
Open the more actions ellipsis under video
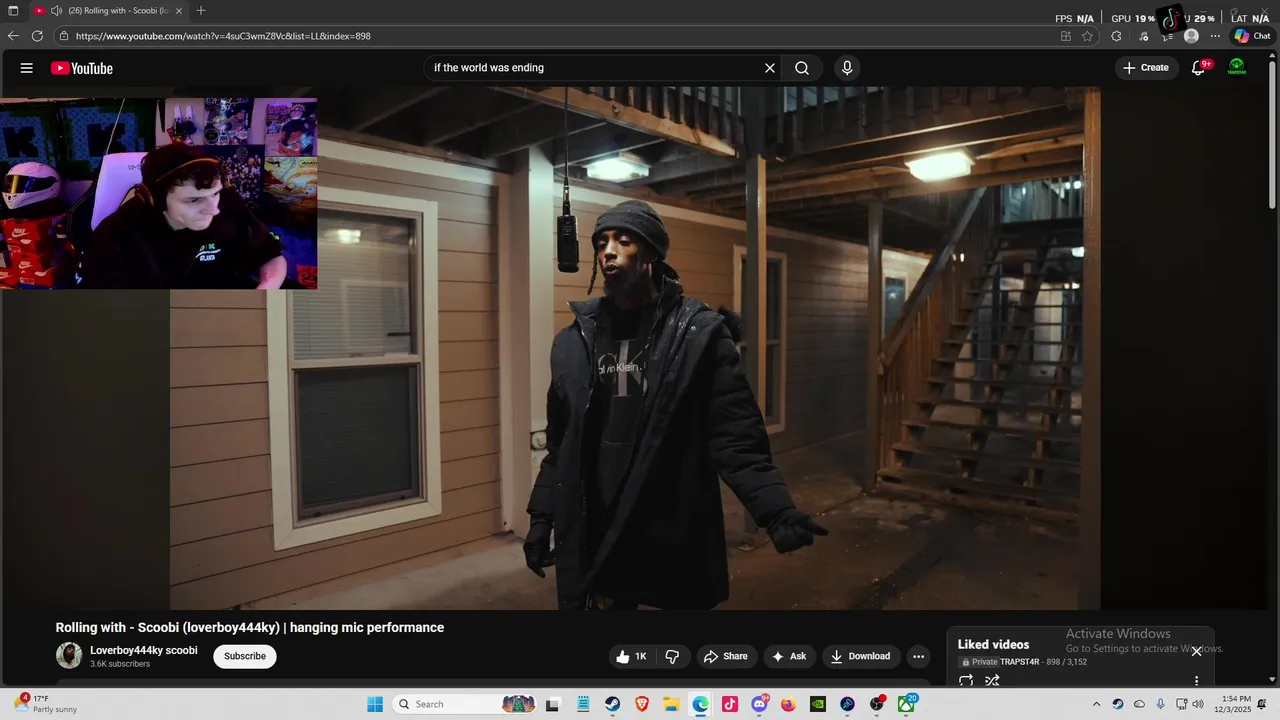pos(918,656)
